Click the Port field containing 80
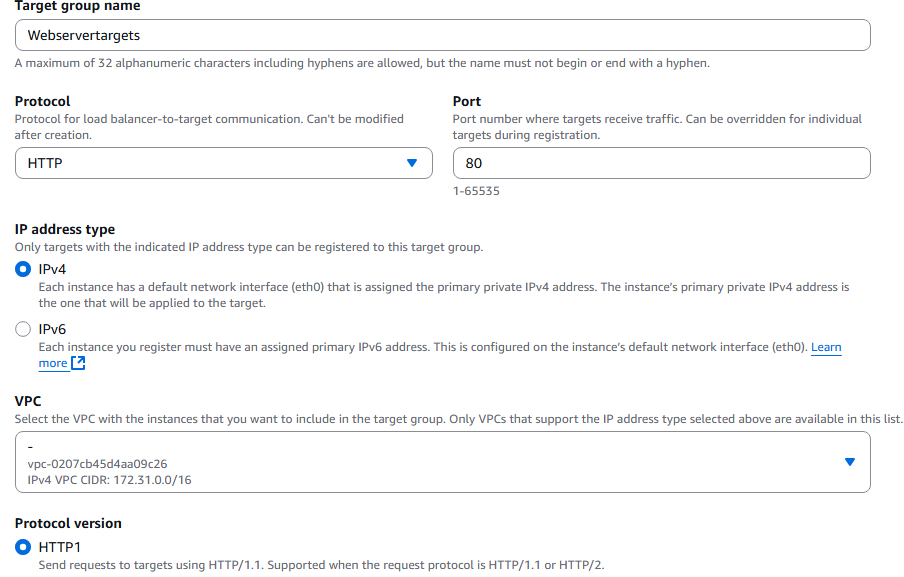This screenshot has width=904, height=577. click(x=661, y=163)
